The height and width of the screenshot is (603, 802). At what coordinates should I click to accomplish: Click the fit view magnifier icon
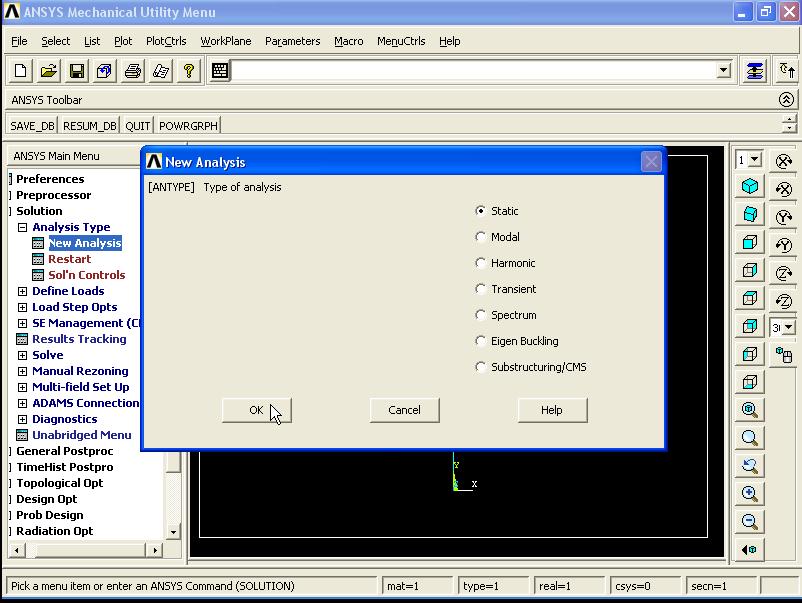pyautogui.click(x=750, y=409)
